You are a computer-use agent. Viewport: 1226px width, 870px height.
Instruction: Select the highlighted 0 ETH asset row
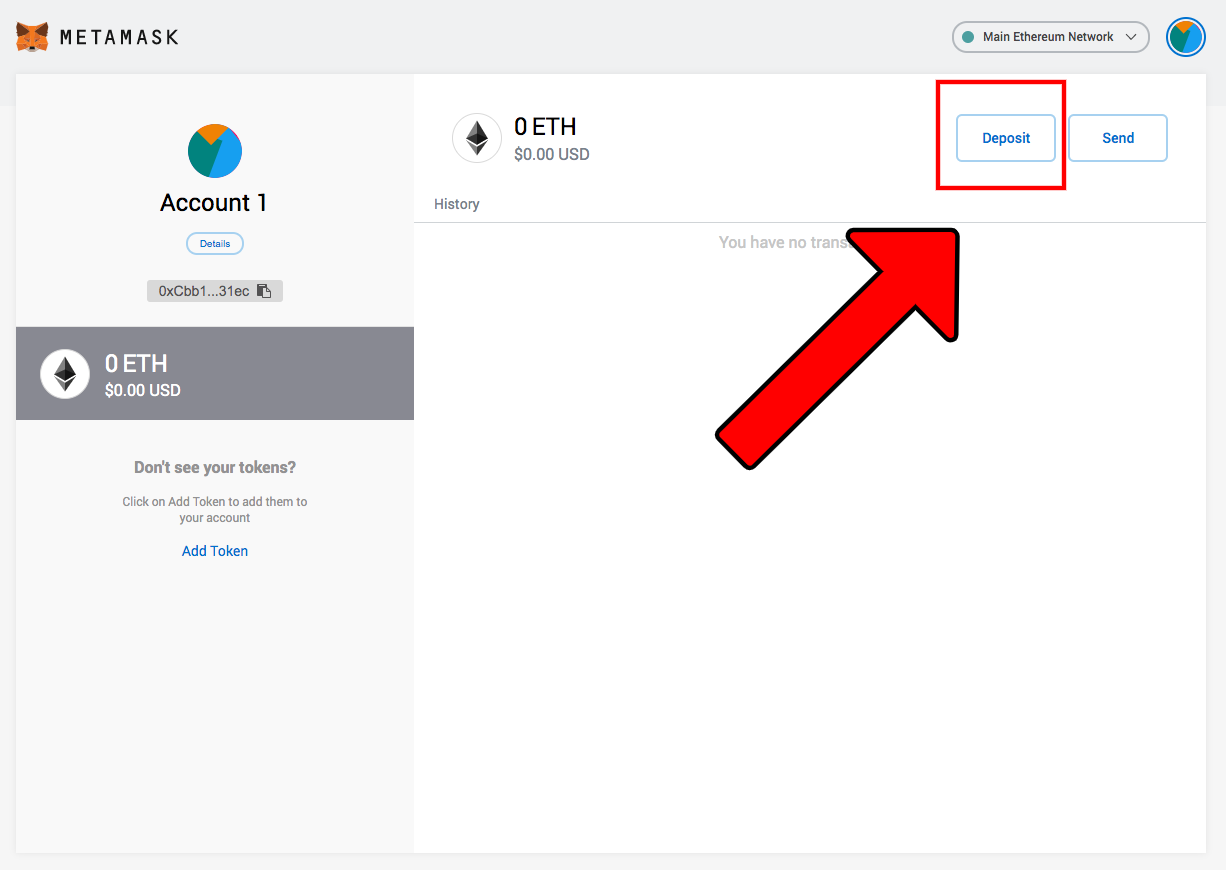coord(214,373)
